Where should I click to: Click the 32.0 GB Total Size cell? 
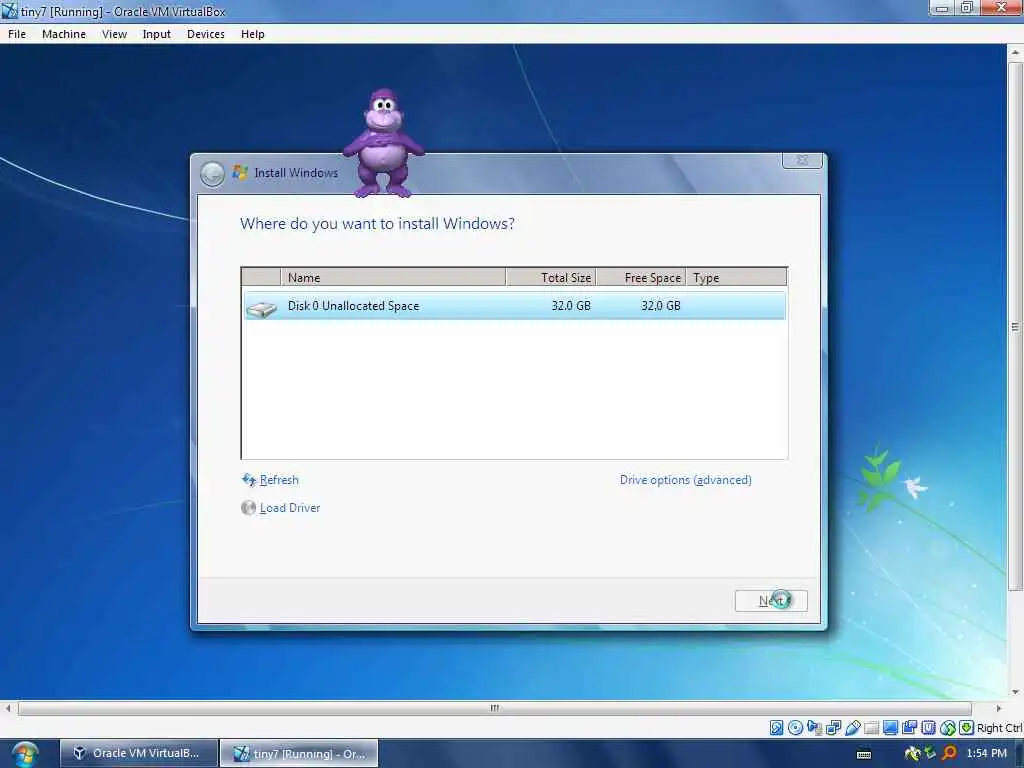(571, 306)
